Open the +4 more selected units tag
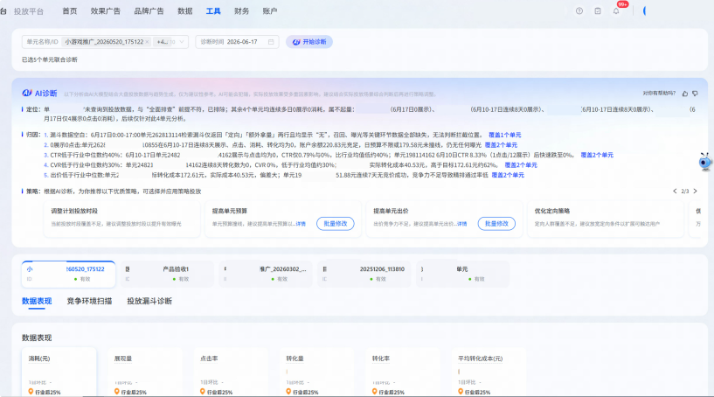 point(163,42)
